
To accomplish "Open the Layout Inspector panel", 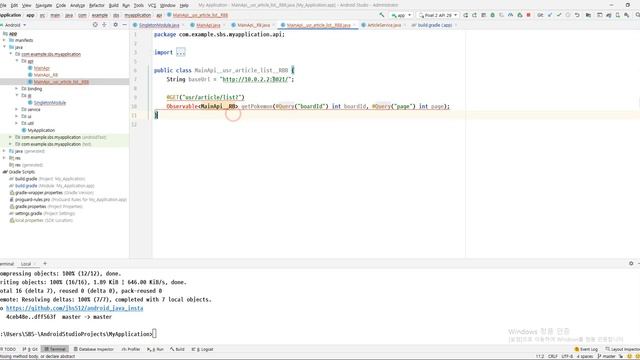I will [622, 349].
